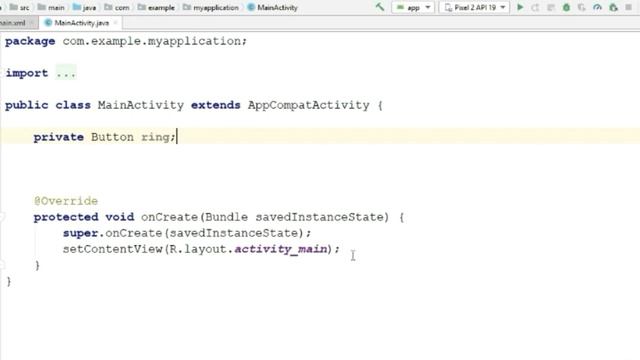Click 'setContentView' method call
Screen dimensions: 640x360
pyautogui.click(x=113, y=249)
